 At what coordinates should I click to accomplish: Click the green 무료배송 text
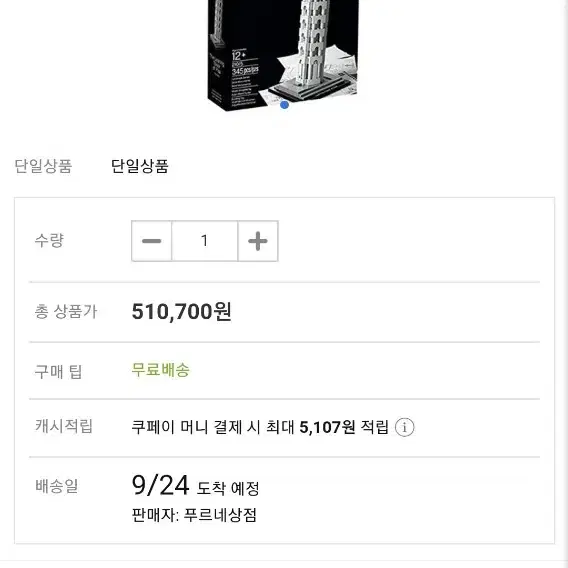160,370
